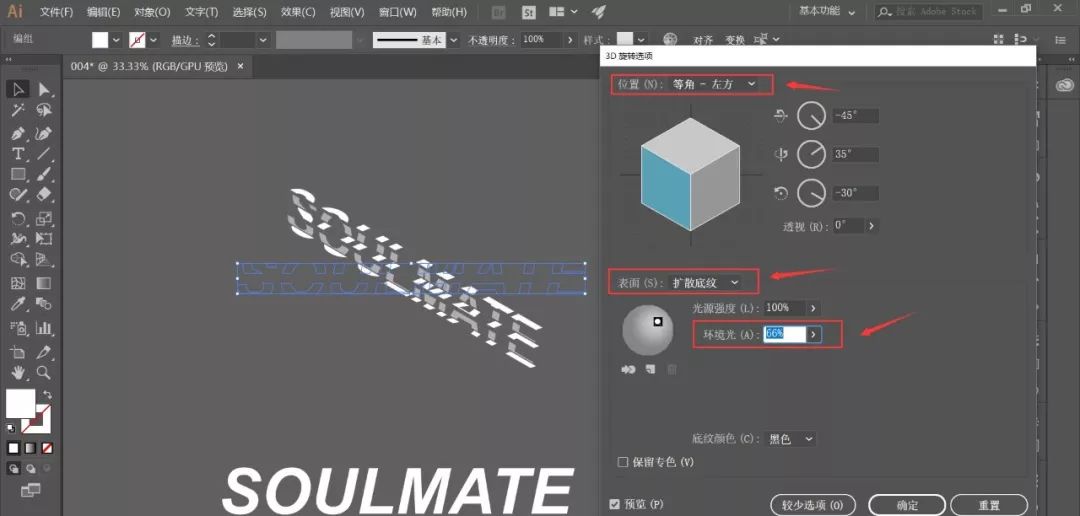Enable the 保留专色 checkbox
1080x516 pixels.
[623, 462]
